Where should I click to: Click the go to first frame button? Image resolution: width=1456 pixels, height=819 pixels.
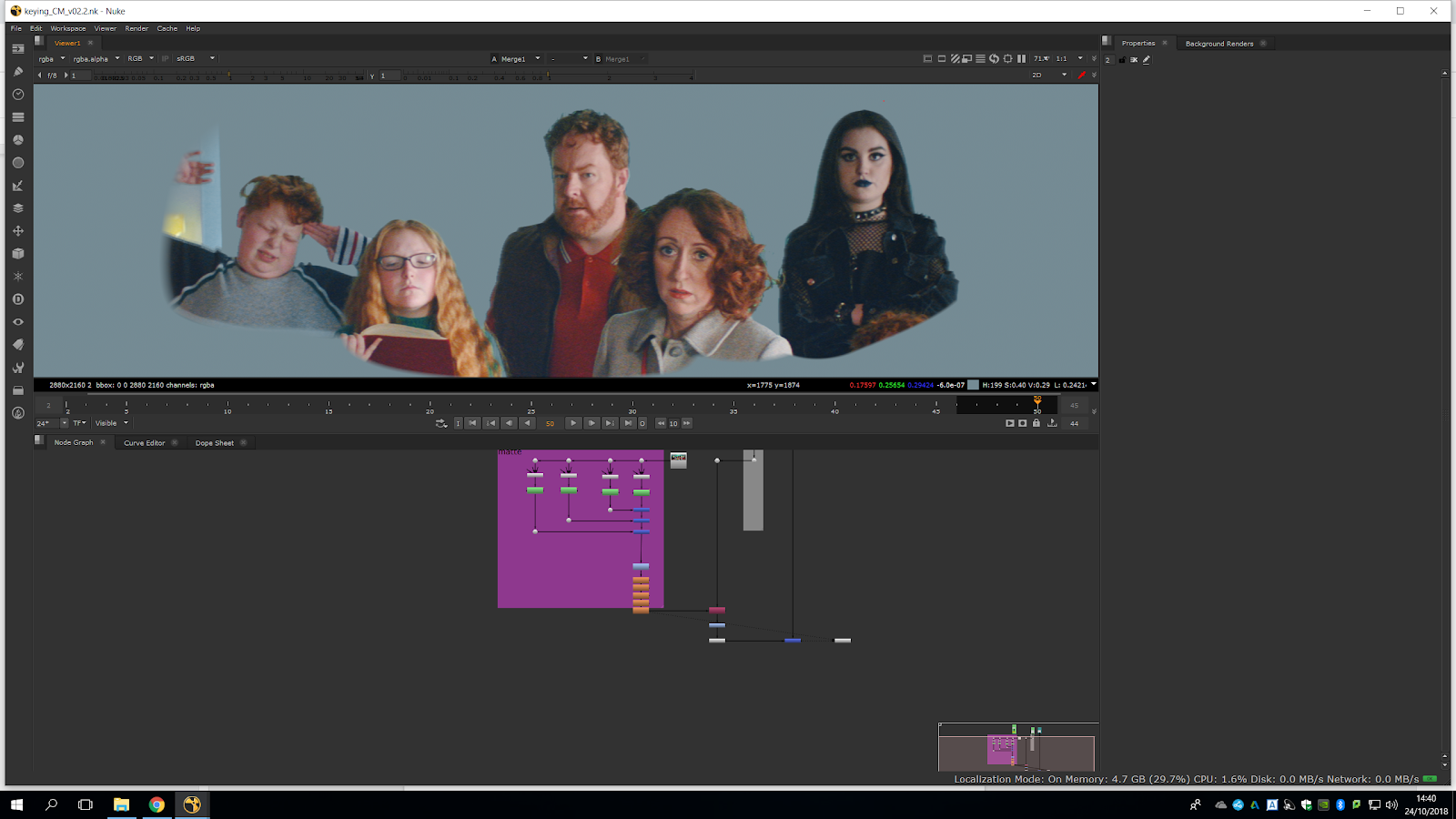[472, 423]
